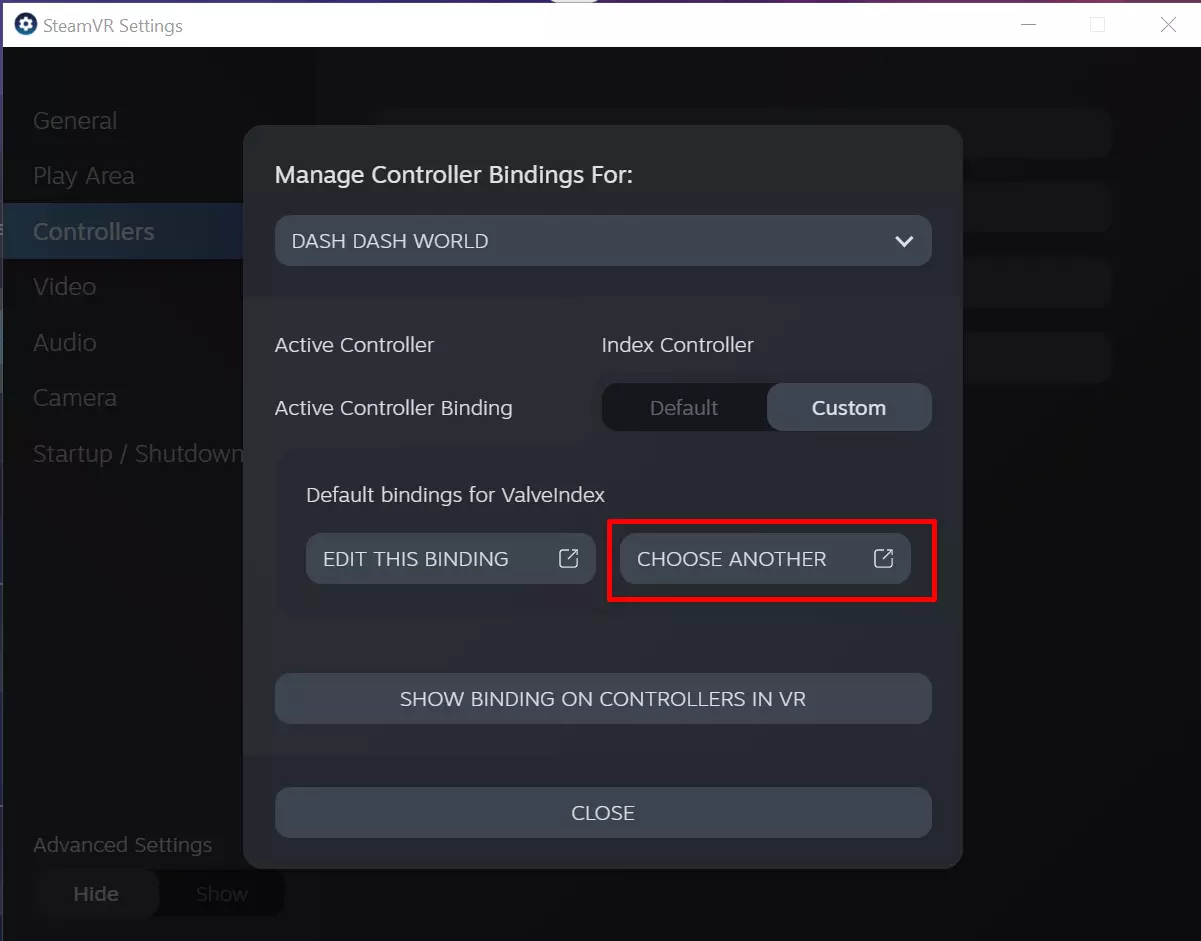Open the Video settings tab
Screen dimensions: 1201x941
65,287
